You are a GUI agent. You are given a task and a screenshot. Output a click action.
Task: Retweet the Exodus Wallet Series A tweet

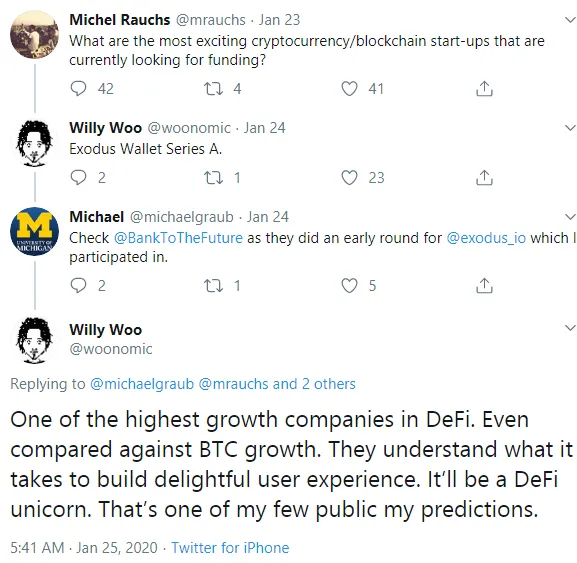(x=213, y=178)
